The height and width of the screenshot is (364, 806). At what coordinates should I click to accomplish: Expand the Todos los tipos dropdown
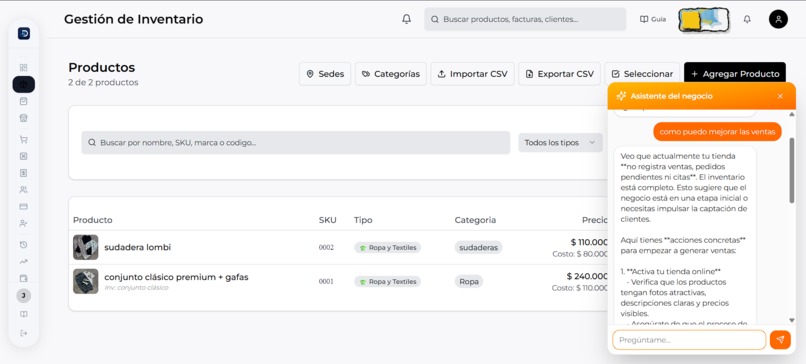coord(560,142)
